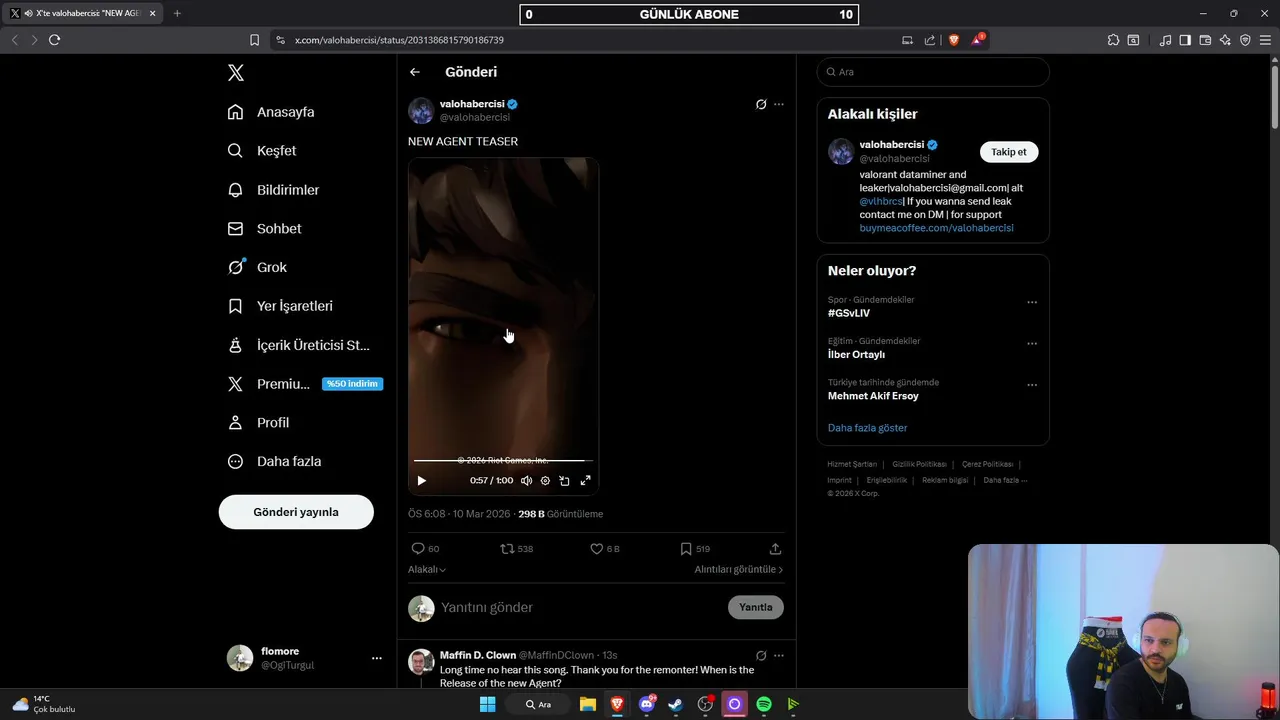Play the NEW AGENT TEASER video
The height and width of the screenshot is (720, 1280).
pos(421,481)
